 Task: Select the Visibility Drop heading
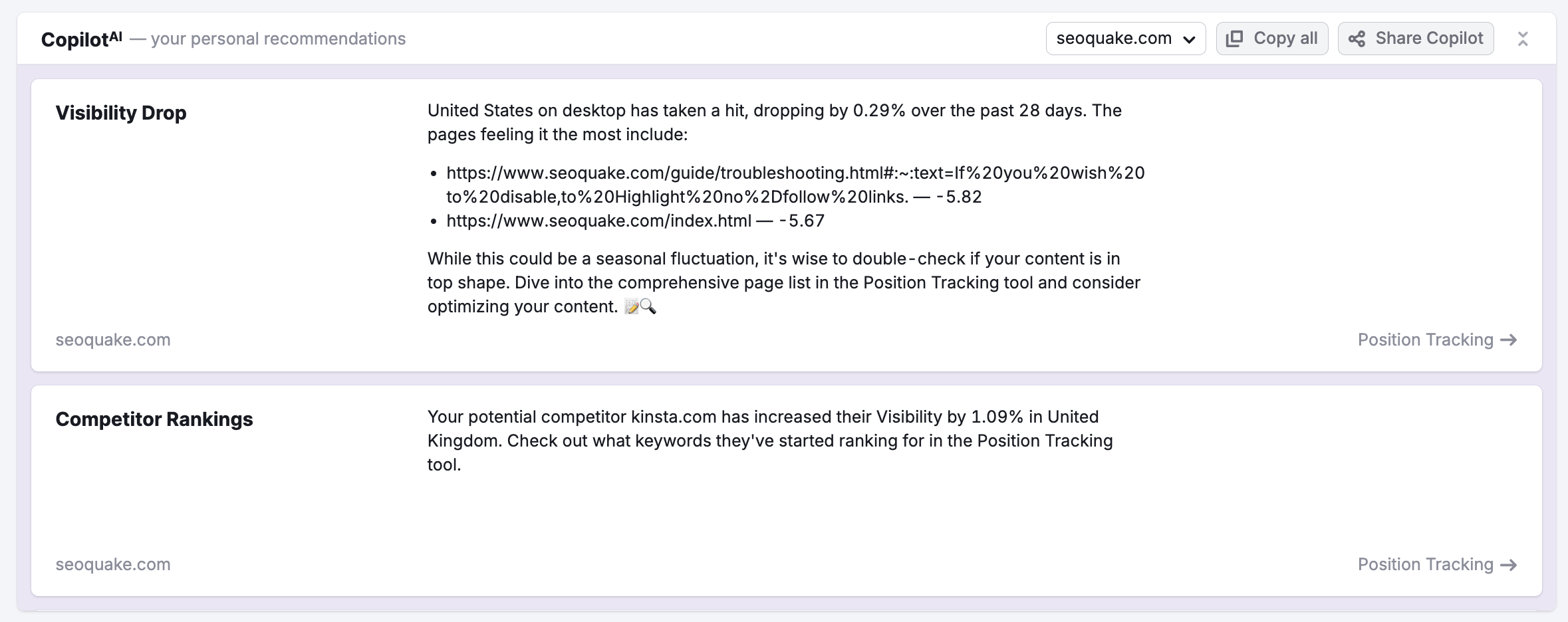[121, 112]
